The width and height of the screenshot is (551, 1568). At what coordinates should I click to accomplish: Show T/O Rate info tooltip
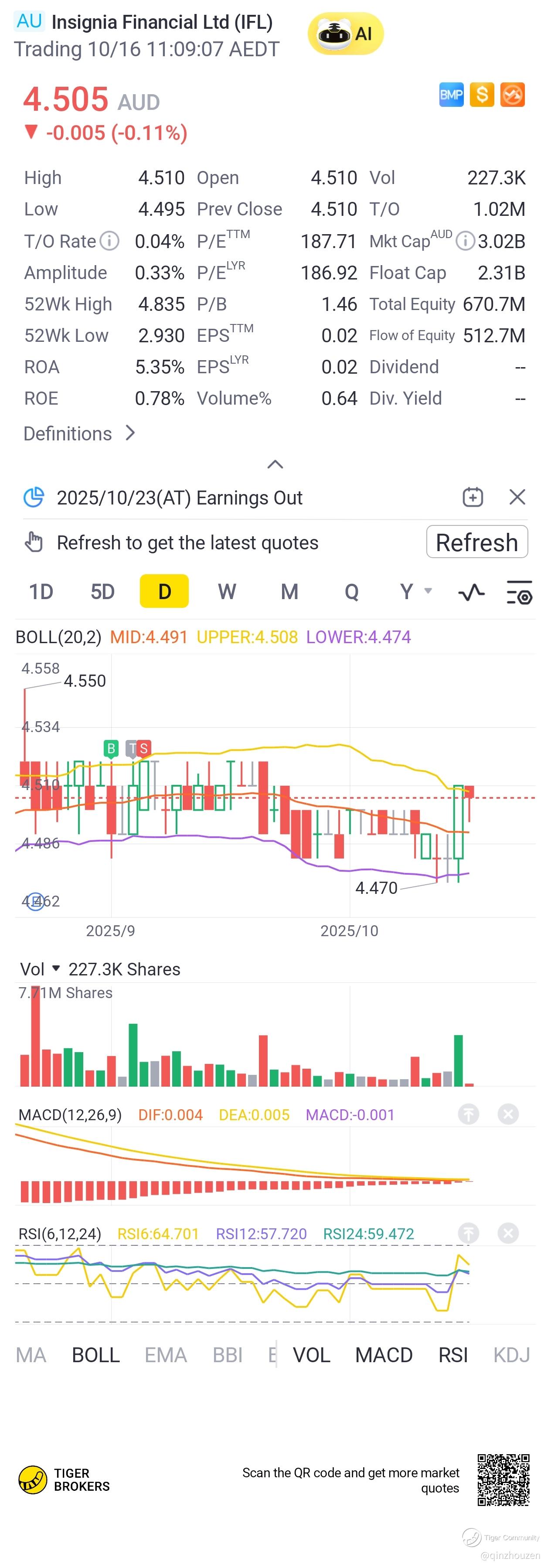pos(109,241)
